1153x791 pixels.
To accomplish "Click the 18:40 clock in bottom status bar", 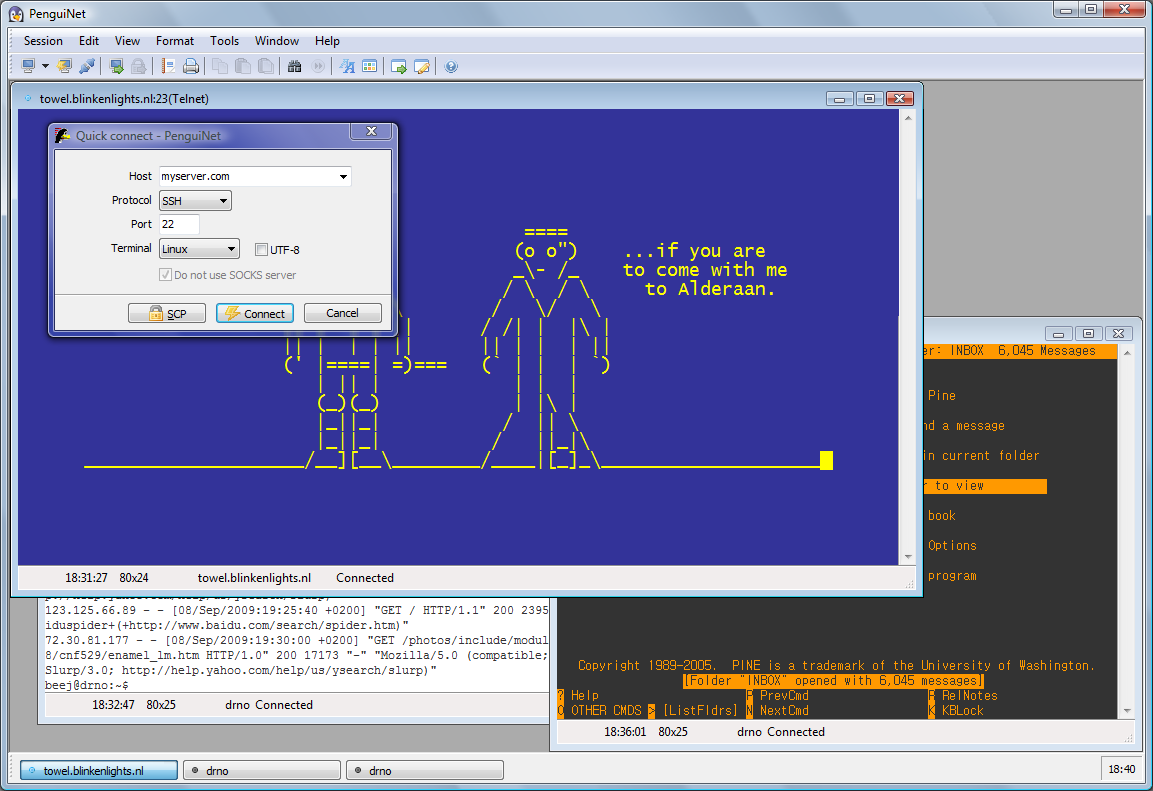I will (x=1121, y=769).
